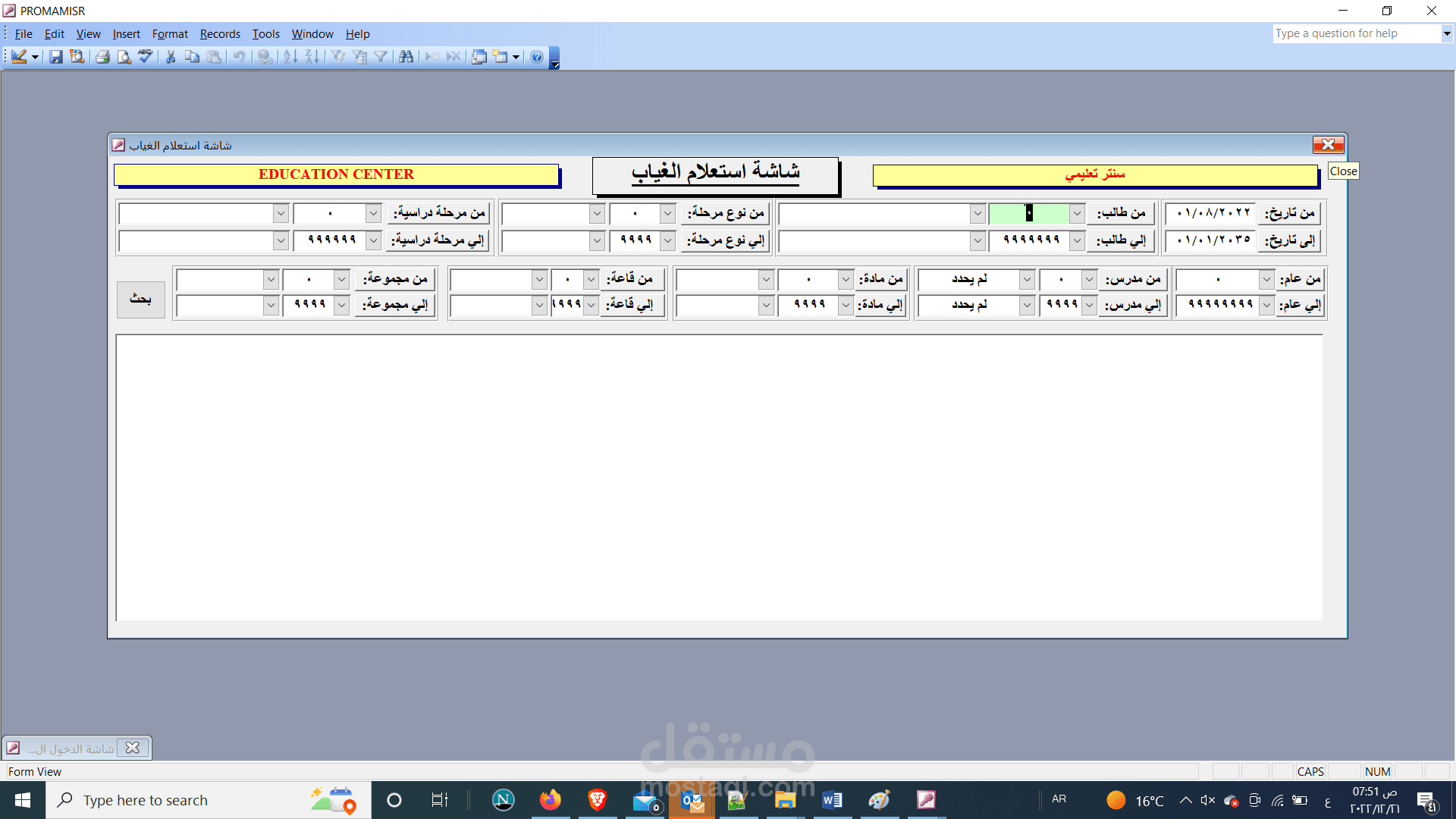Click the إلي مجموعة label button

tap(395, 305)
